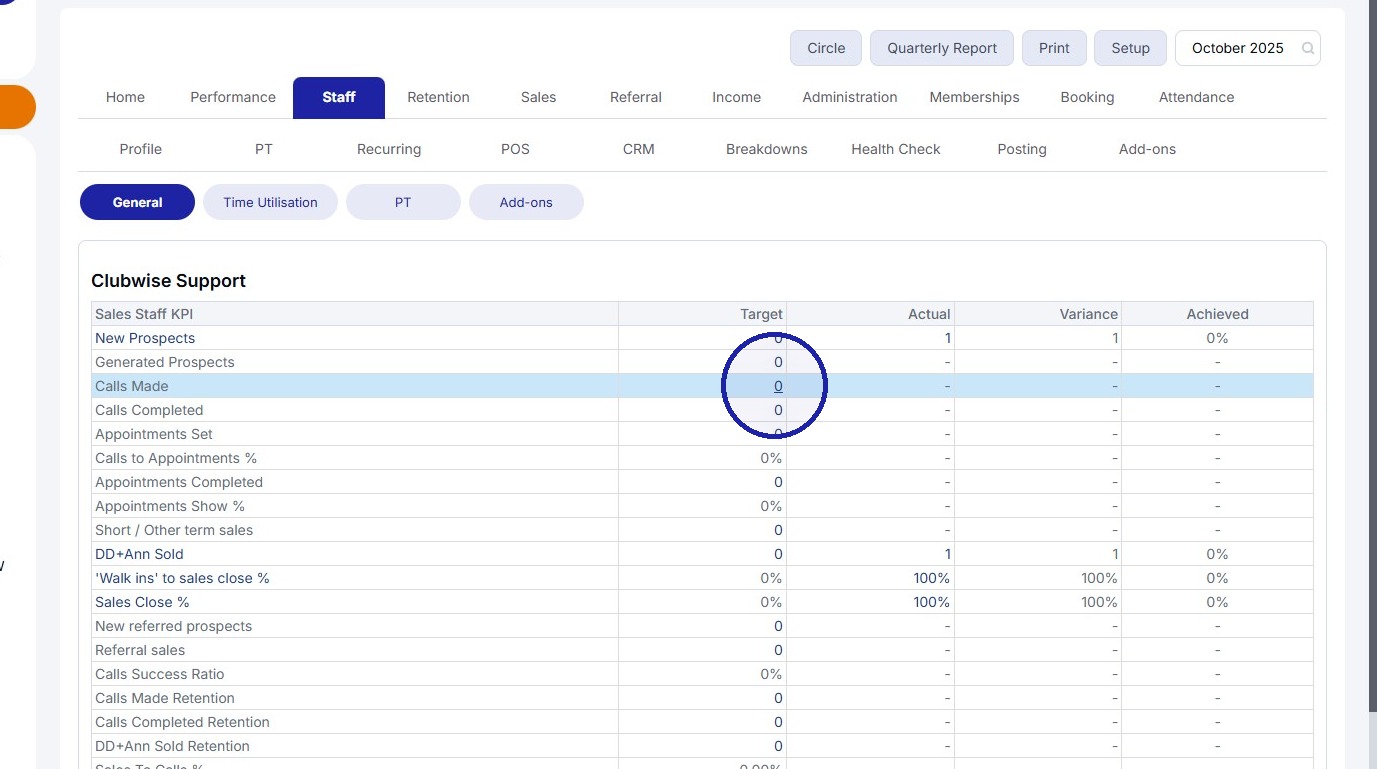Switch to the POS sub-tab
This screenshot has width=1377, height=769.
coord(515,149)
